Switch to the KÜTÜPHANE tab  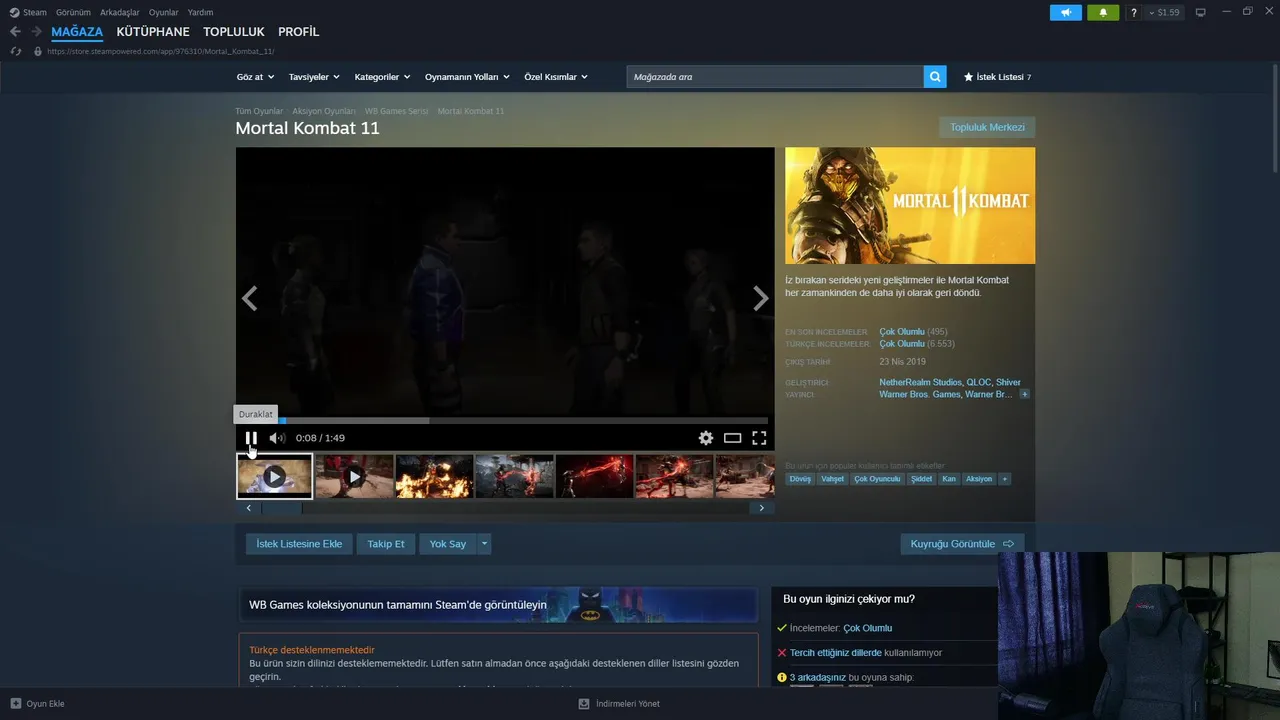tap(153, 32)
